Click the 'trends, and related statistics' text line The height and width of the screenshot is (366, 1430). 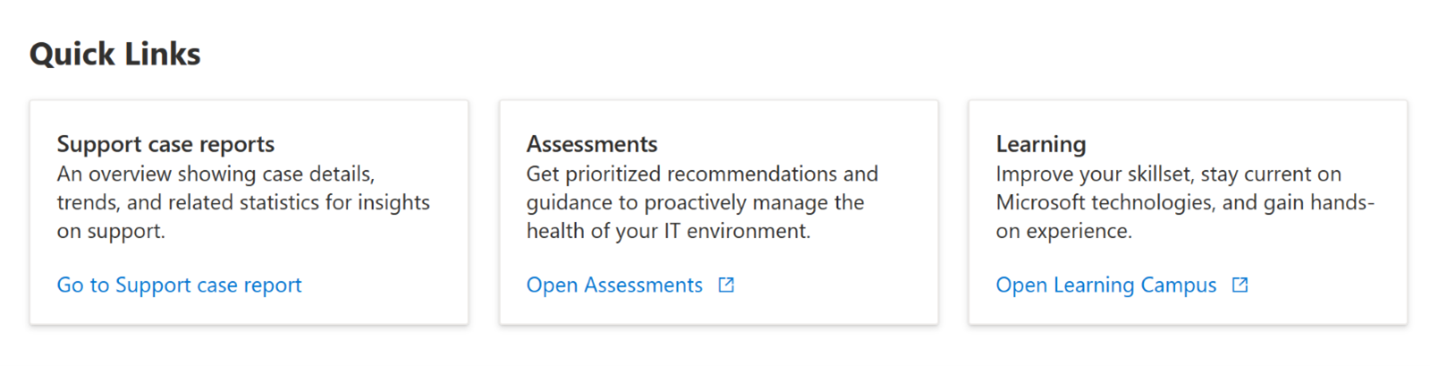(x=243, y=203)
